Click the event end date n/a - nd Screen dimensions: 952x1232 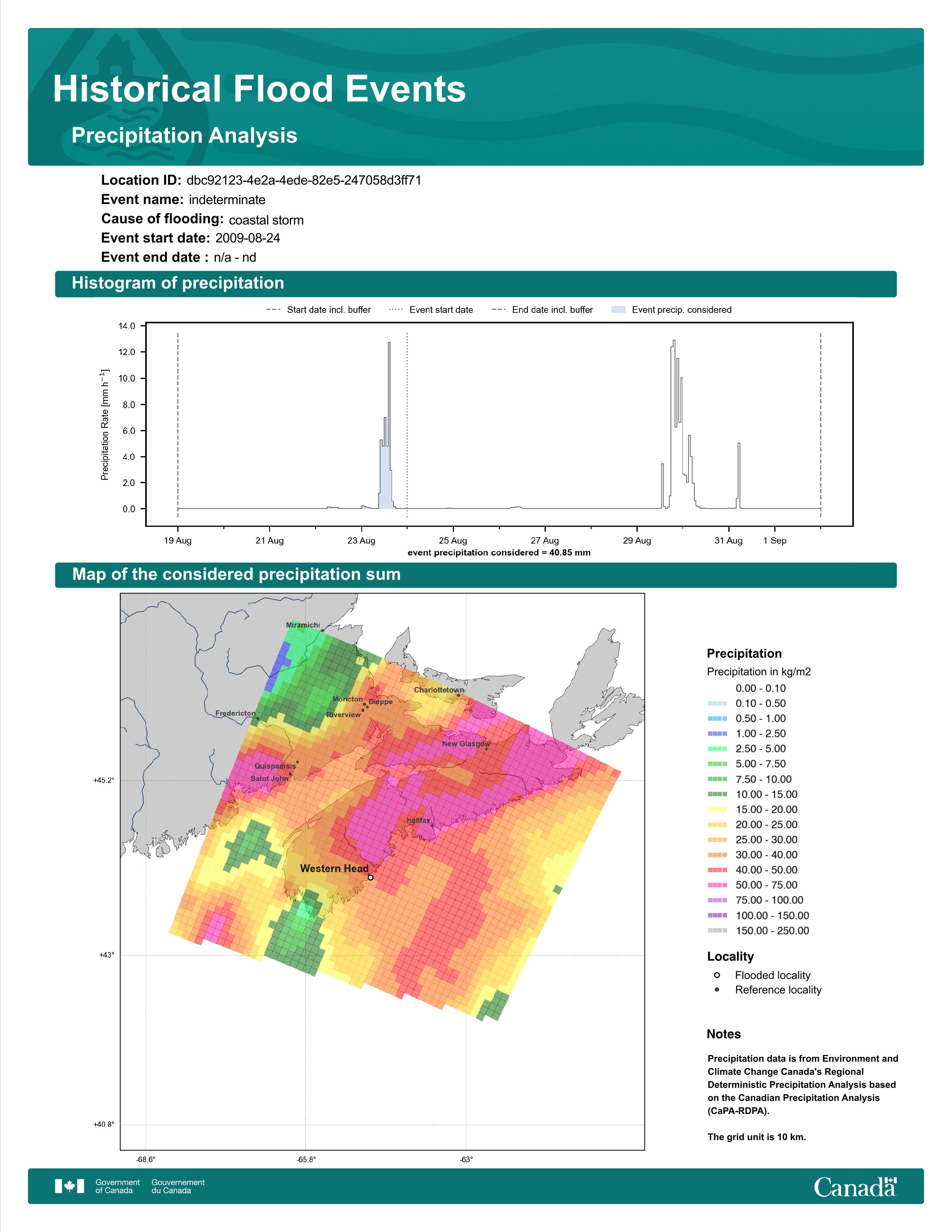pyautogui.click(x=234, y=257)
